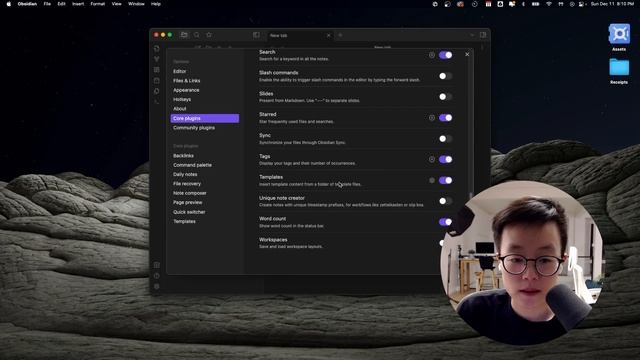Open the command palette ribbon icon

157,102
